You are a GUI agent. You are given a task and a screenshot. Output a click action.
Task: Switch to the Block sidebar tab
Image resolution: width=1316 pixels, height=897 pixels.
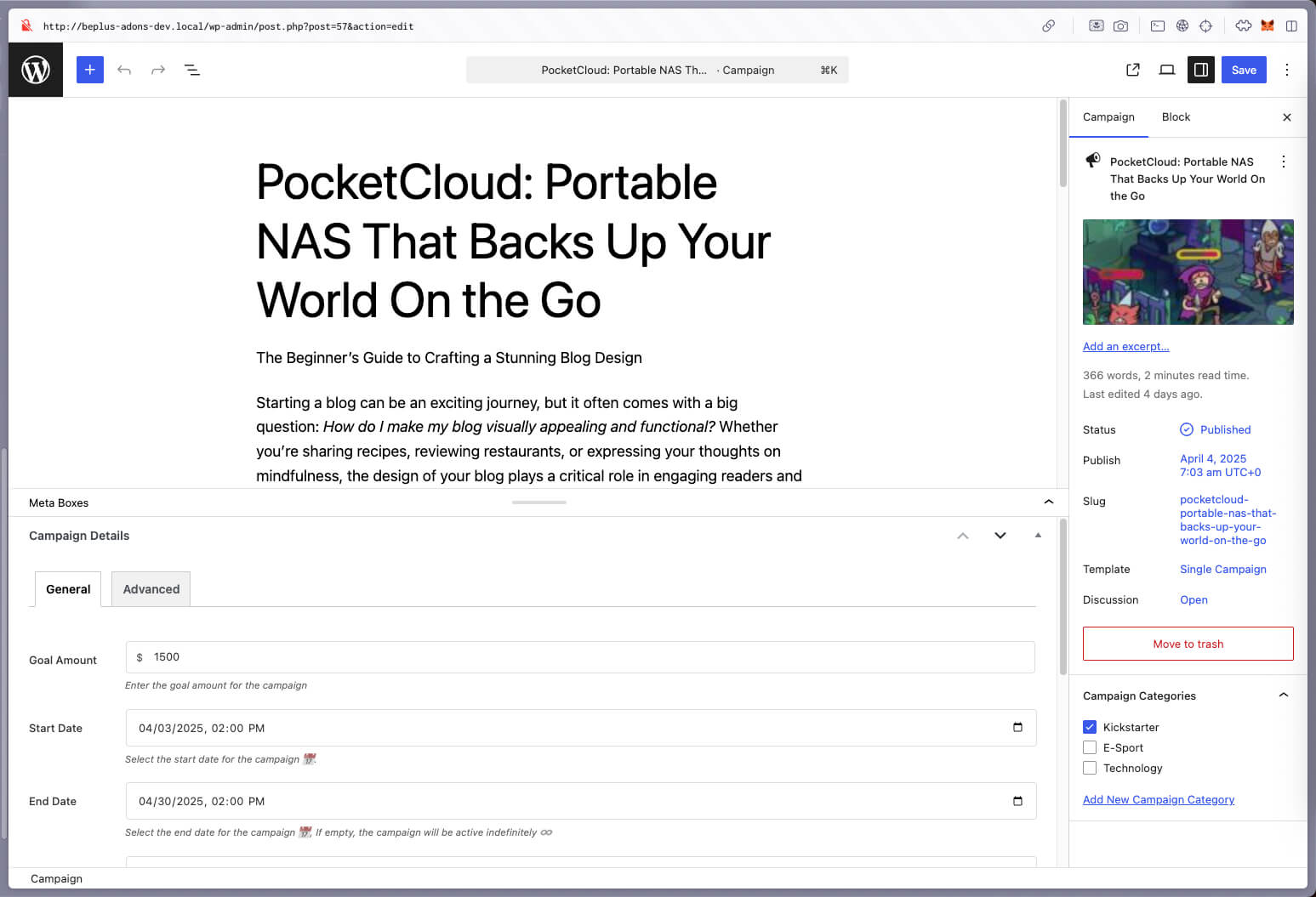click(1176, 117)
